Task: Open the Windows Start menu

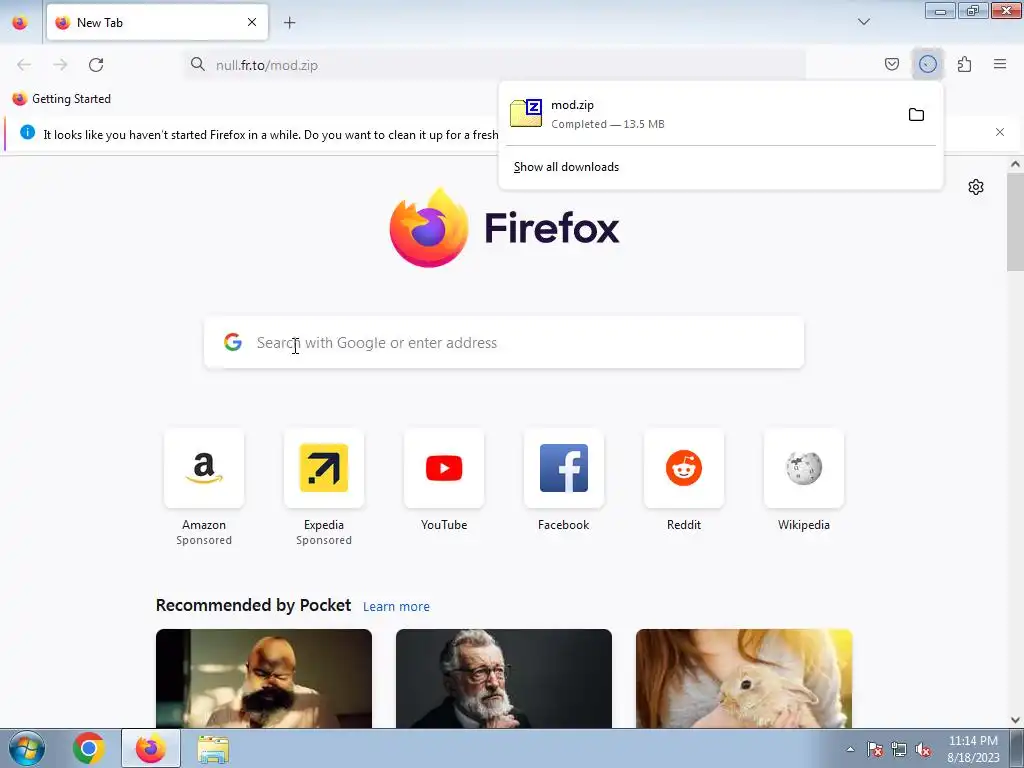Action: [26, 748]
